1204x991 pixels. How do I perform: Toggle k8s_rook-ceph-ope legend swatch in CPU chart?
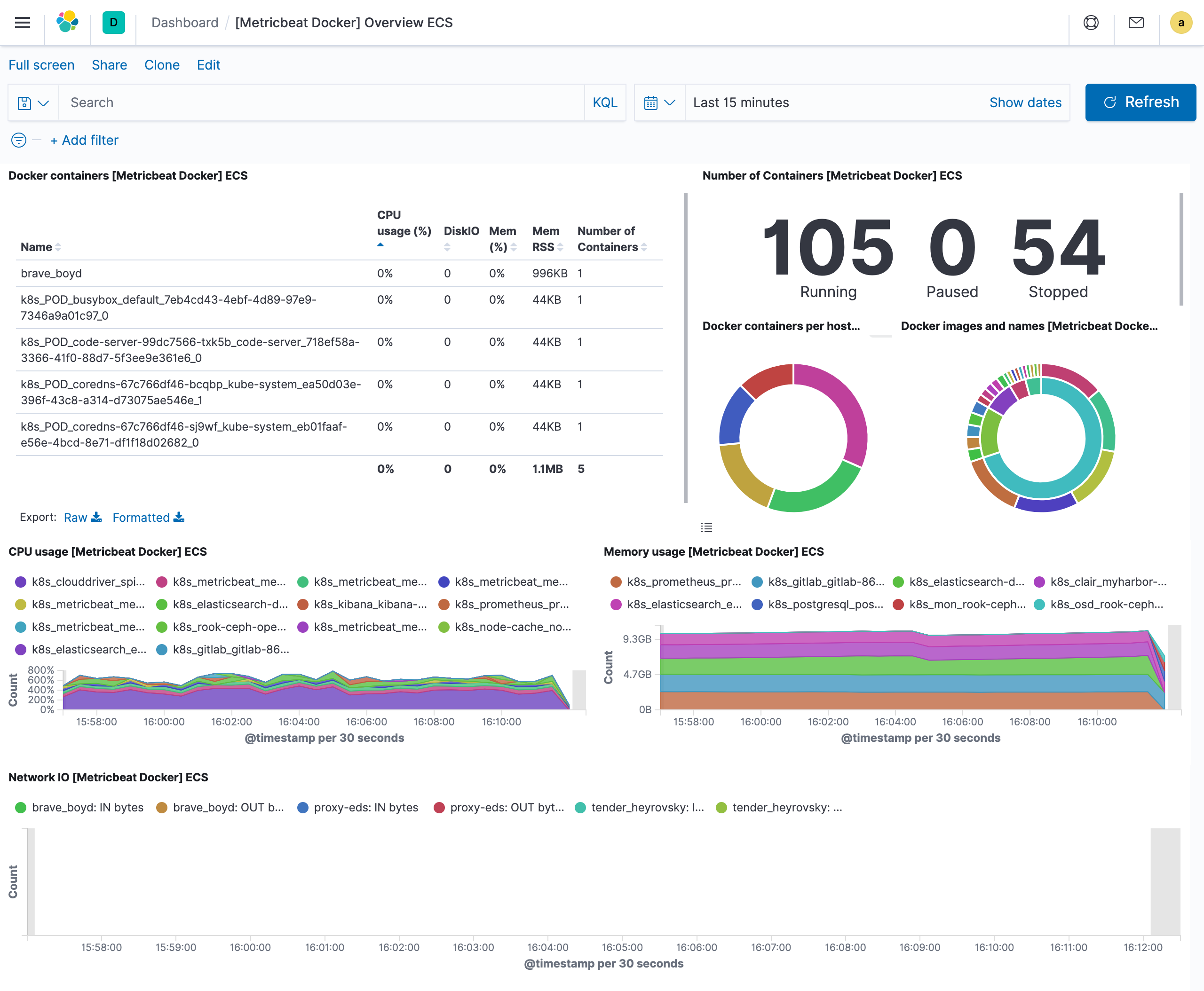point(162,627)
